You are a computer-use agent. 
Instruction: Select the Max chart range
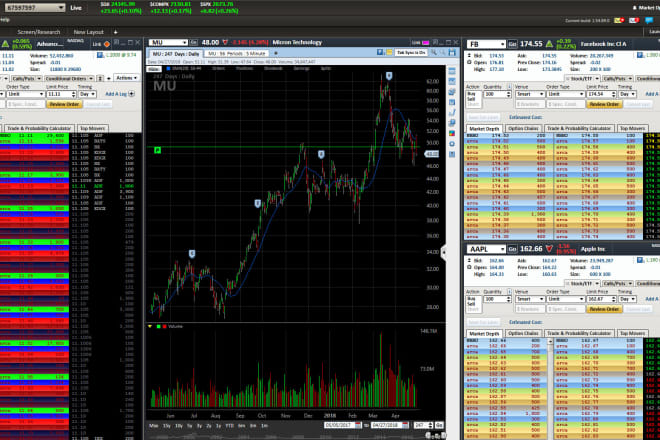[x=153, y=426]
